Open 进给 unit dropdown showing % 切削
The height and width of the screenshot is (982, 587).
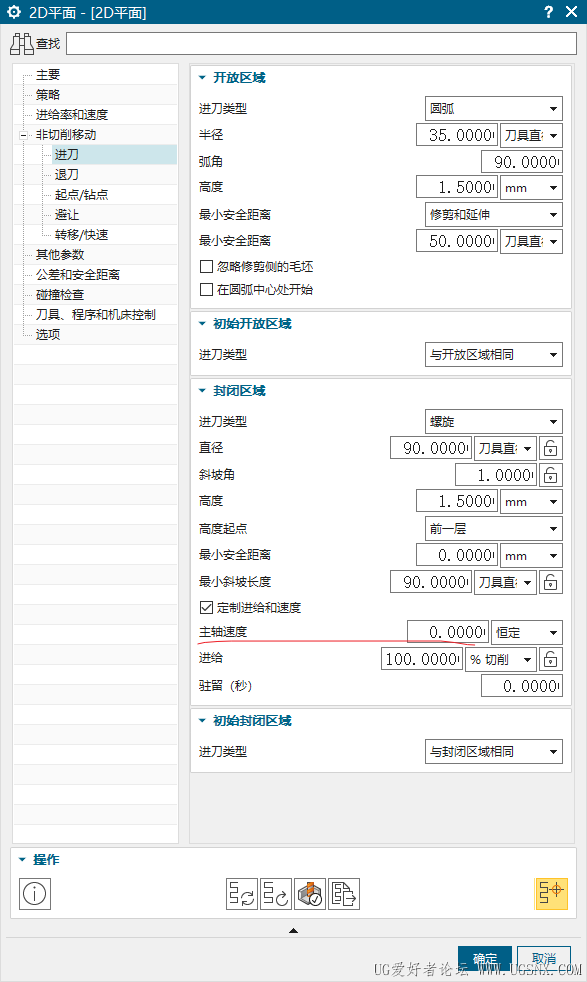[x=501, y=659]
